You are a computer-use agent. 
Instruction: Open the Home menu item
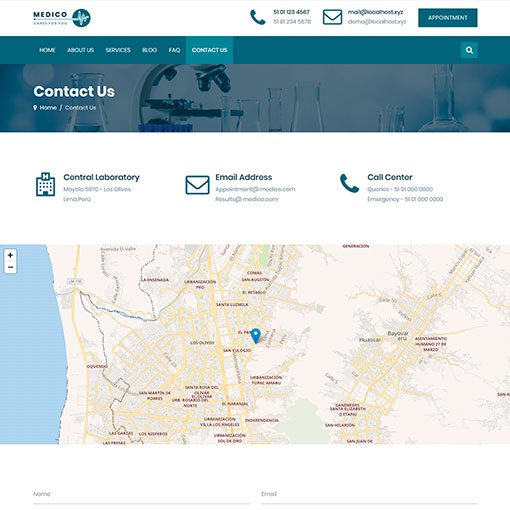point(47,50)
